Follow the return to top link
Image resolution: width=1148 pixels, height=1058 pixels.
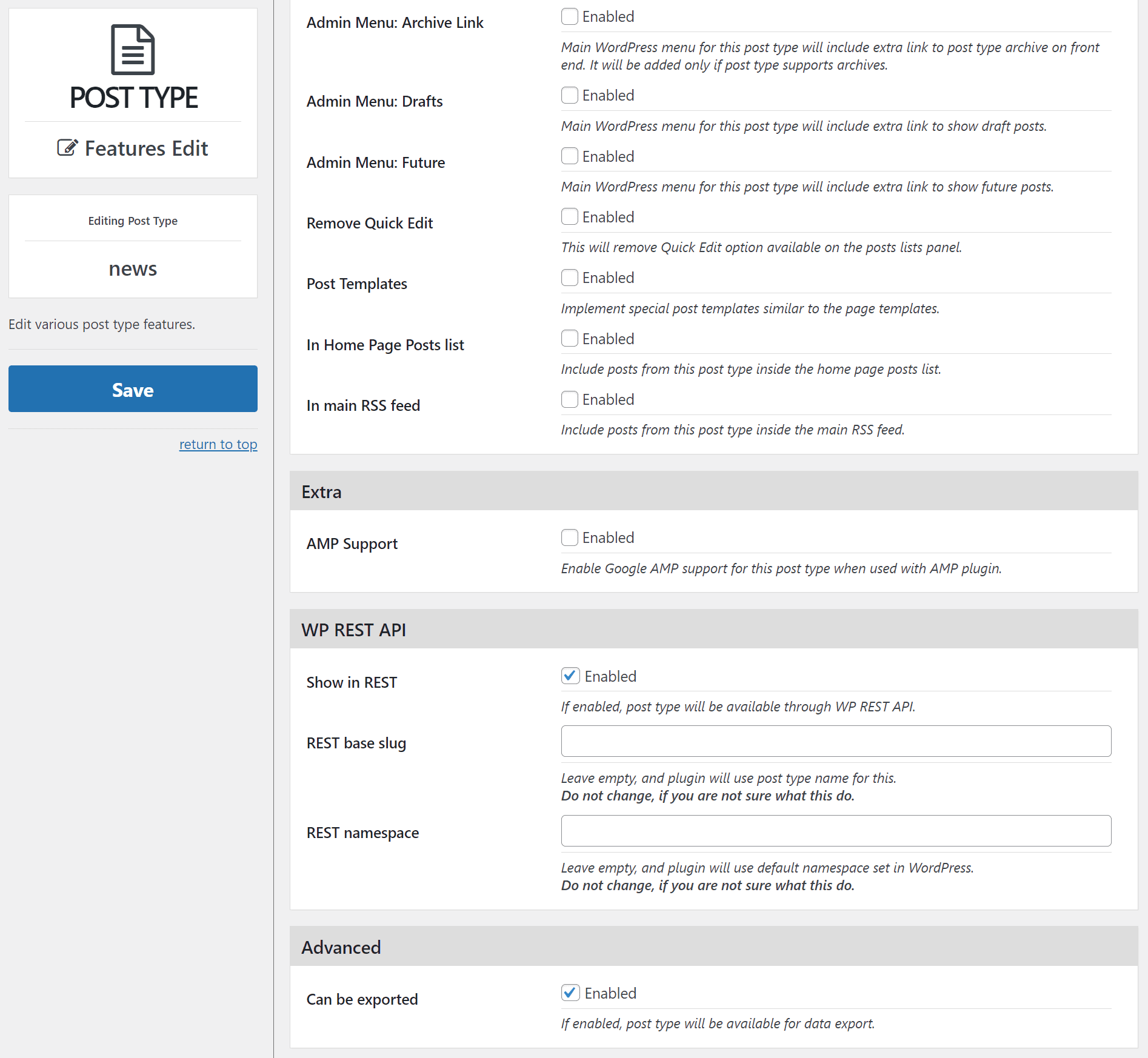point(218,444)
